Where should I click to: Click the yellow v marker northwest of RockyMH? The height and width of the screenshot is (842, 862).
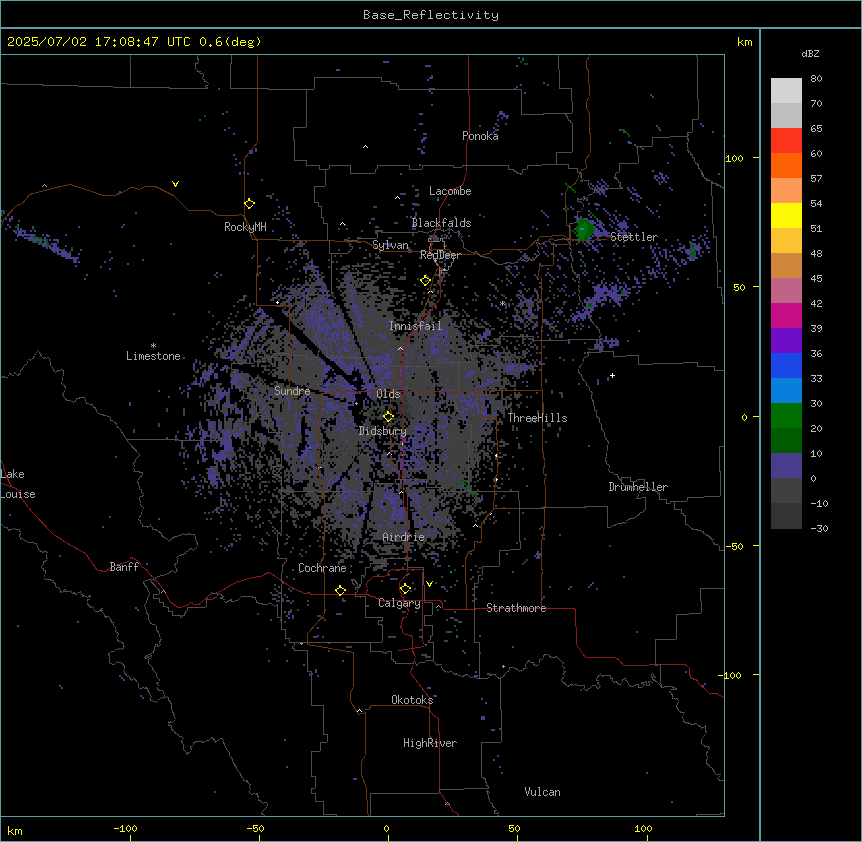pyautogui.click(x=175, y=184)
